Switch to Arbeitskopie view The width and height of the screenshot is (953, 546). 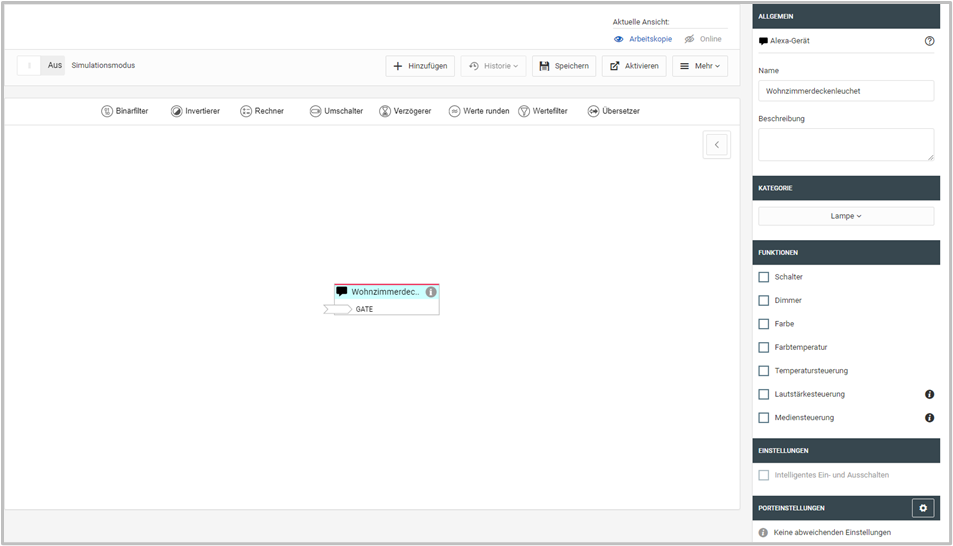click(x=643, y=39)
